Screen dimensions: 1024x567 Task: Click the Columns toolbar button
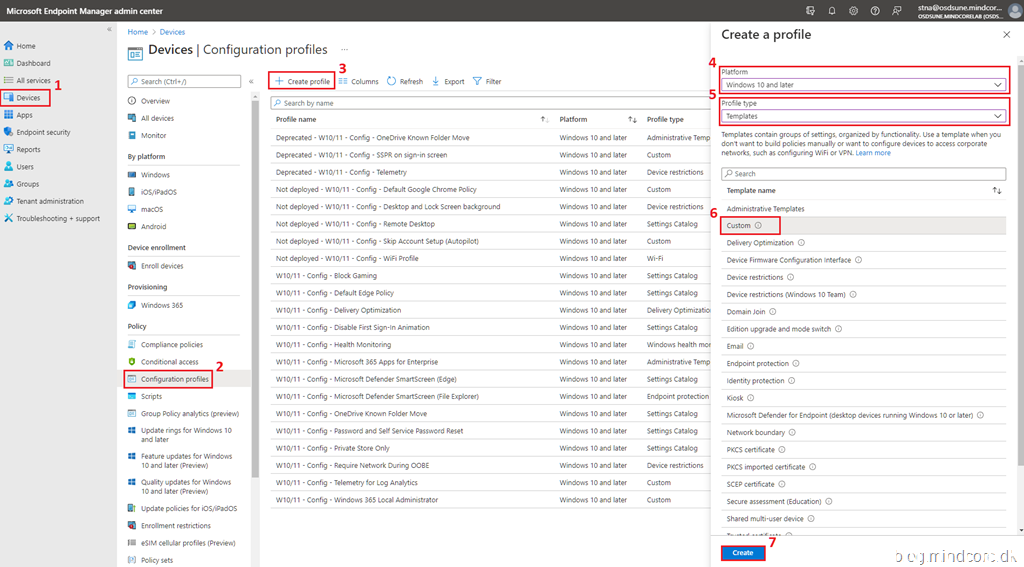pos(359,82)
